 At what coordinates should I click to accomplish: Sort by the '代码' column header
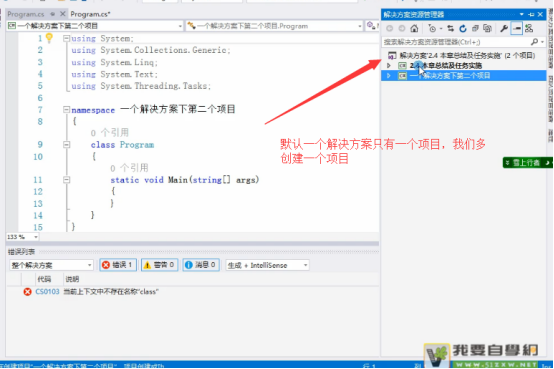tap(44, 280)
